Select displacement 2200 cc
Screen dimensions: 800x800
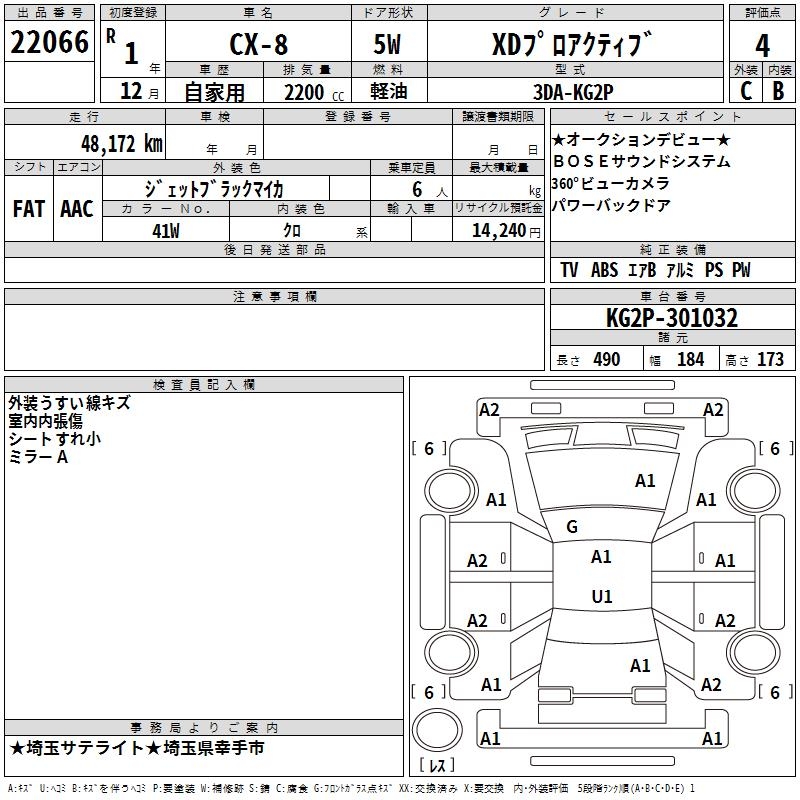(314, 93)
